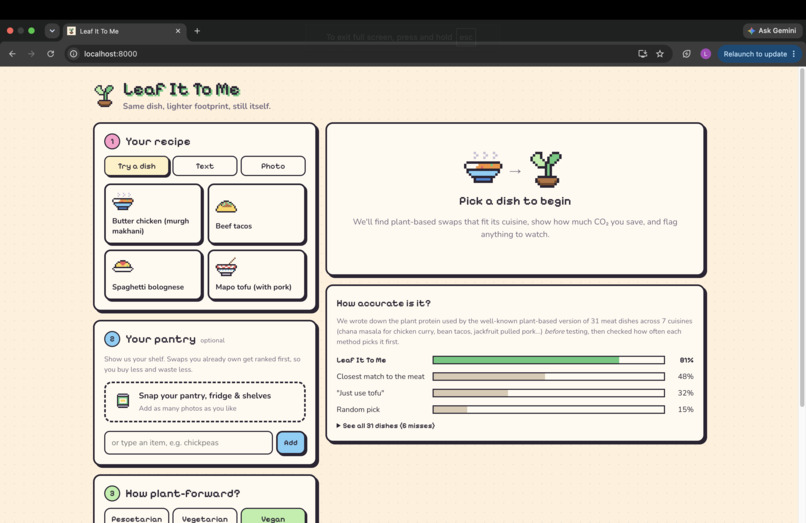The width and height of the screenshot is (806, 523).
Task: Close the Leaf It To Me tab
Action: [x=178, y=31]
